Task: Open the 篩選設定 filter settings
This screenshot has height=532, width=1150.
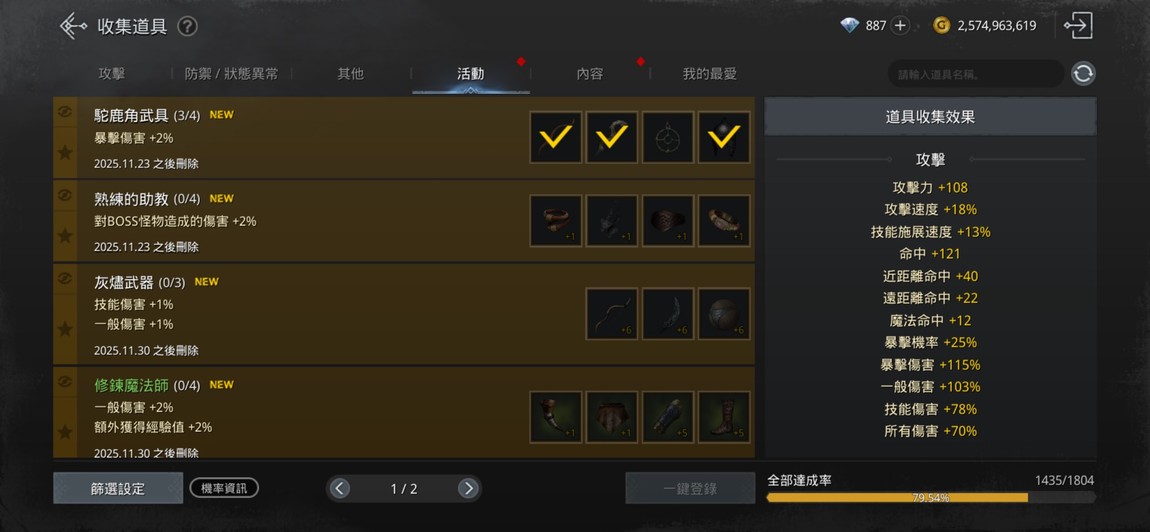Action: coord(118,489)
